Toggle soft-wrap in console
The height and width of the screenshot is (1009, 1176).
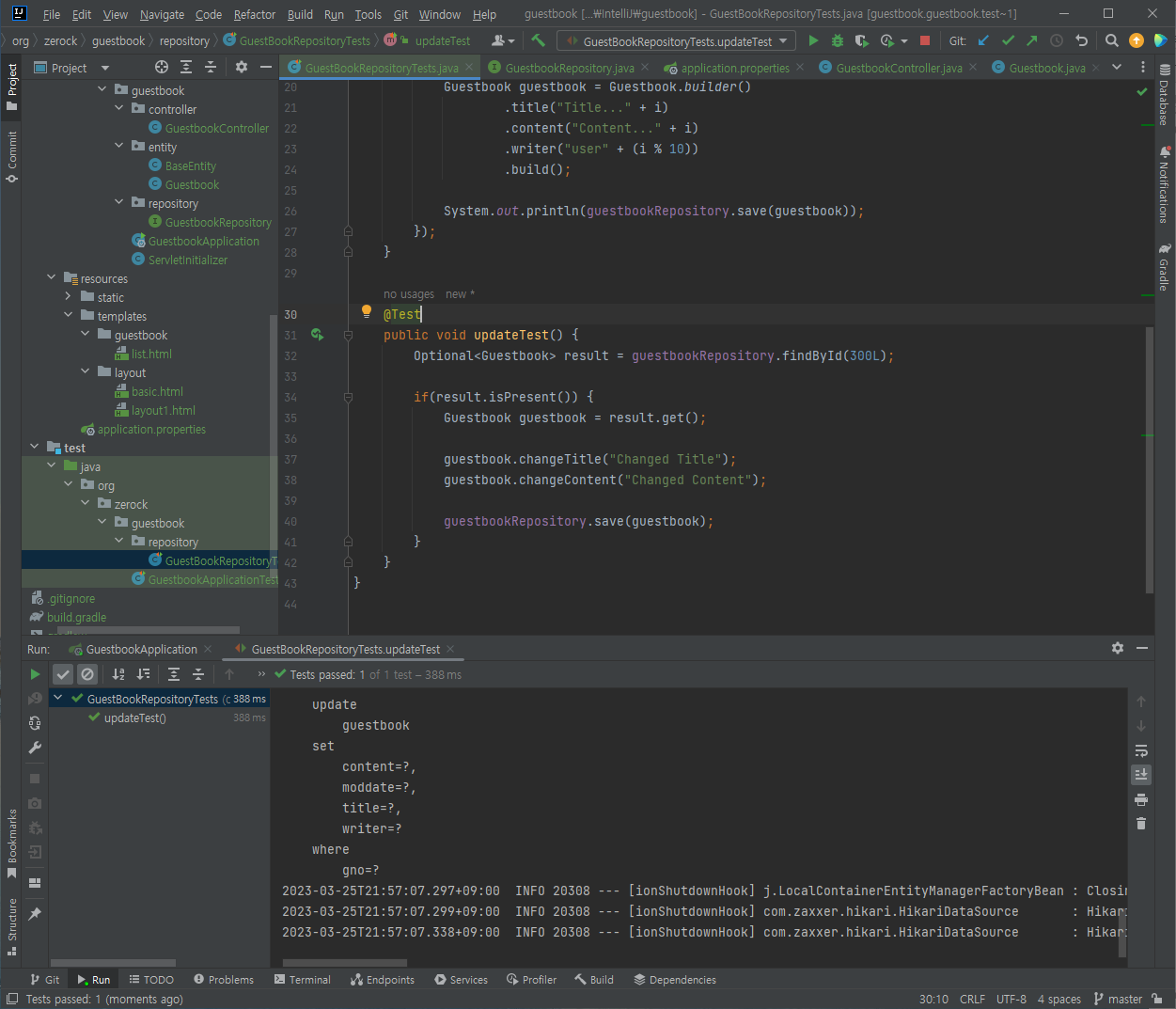[x=1141, y=750]
